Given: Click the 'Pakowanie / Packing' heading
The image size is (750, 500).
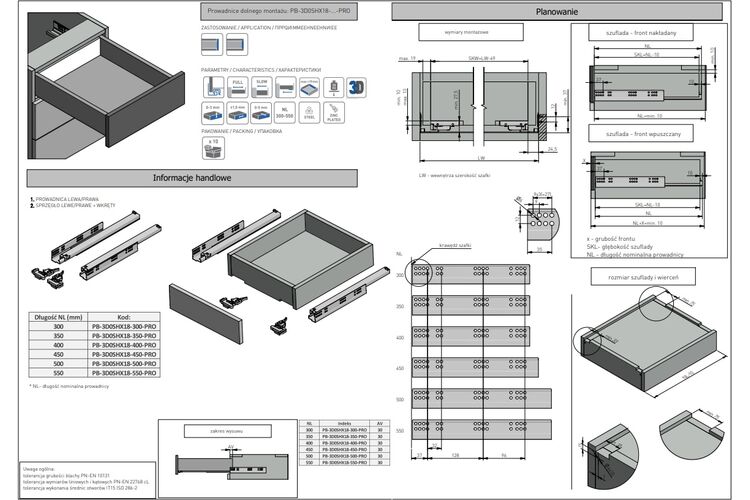Looking at the screenshot, I should coord(241,131).
